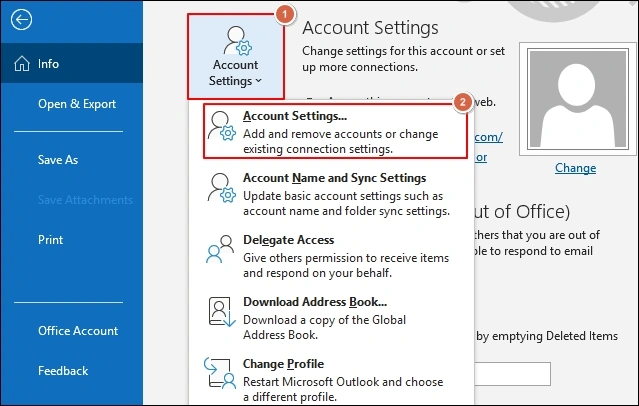Open the Account Settings dropdown button
The height and width of the screenshot is (406, 639).
point(236,56)
